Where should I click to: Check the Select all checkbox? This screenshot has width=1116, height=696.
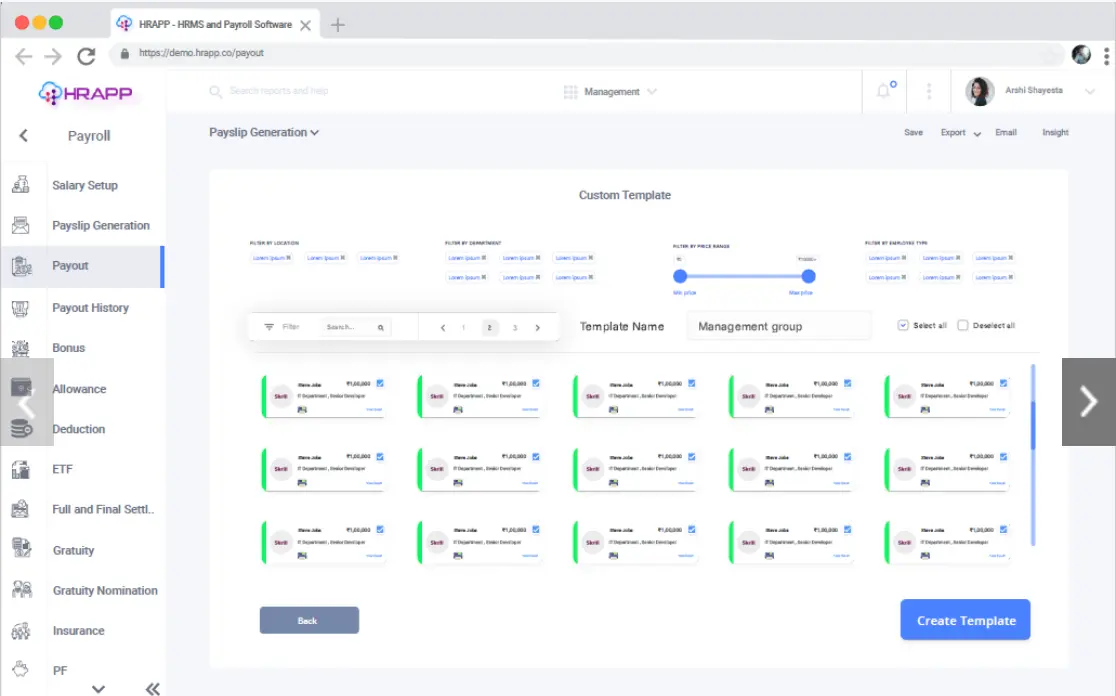(x=903, y=325)
